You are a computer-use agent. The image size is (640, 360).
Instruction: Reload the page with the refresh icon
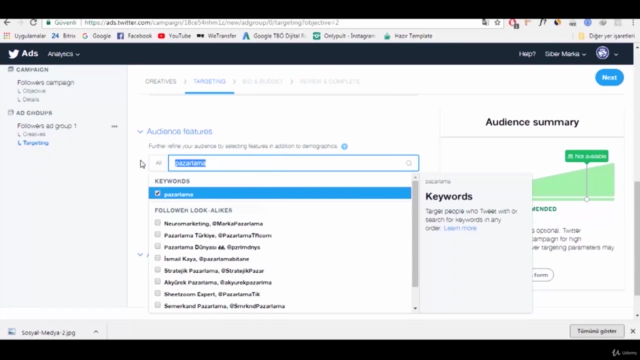33,22
